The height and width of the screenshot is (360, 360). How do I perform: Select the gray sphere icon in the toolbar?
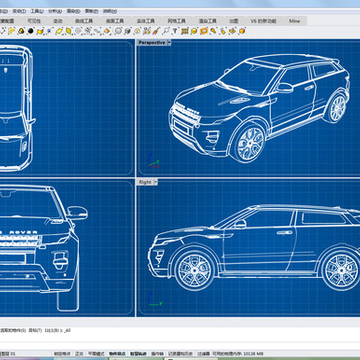pyautogui.click(x=118, y=31)
